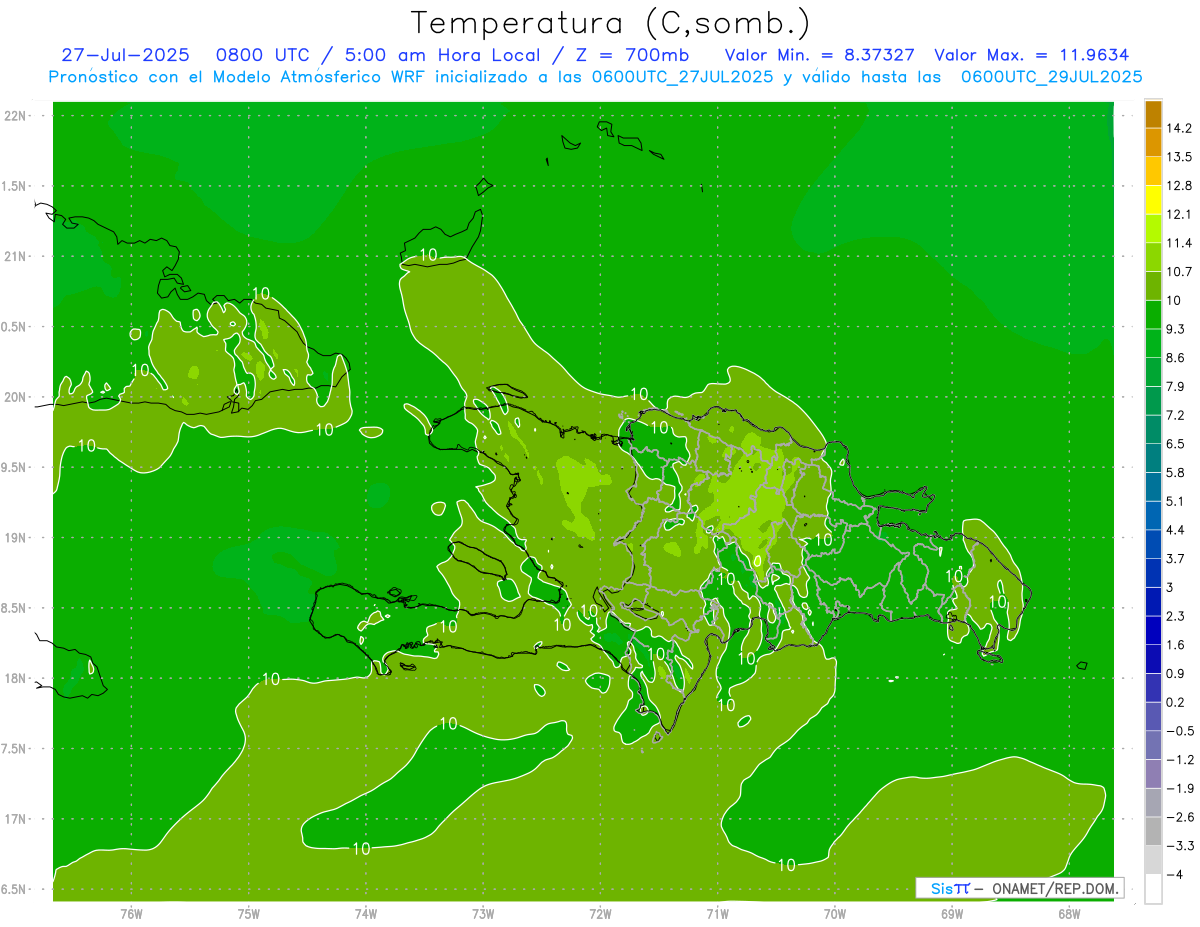The image size is (1200, 927).
Task: Click the "7.9" color bar label
Action: point(1176,386)
